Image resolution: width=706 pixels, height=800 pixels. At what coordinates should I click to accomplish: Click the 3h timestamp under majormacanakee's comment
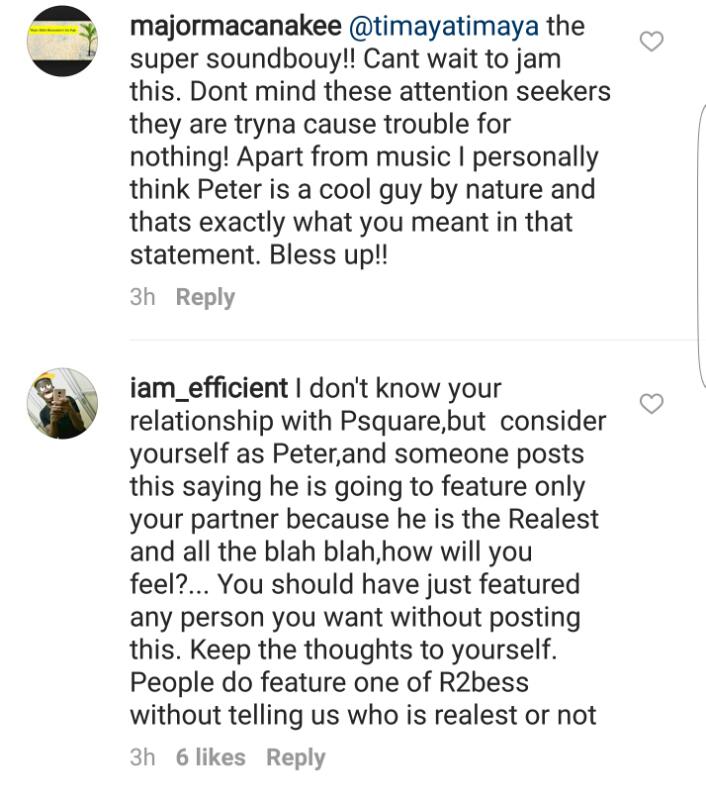click(142, 297)
